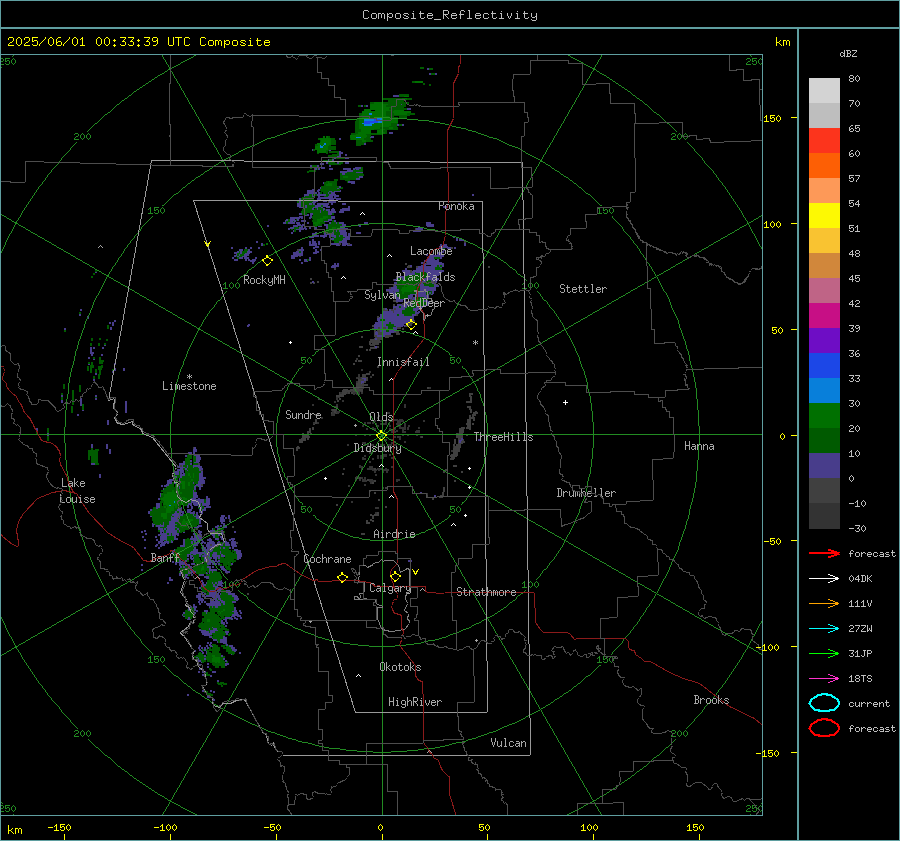
Task: Click the dBZ legend heading
Action: click(x=848, y=53)
